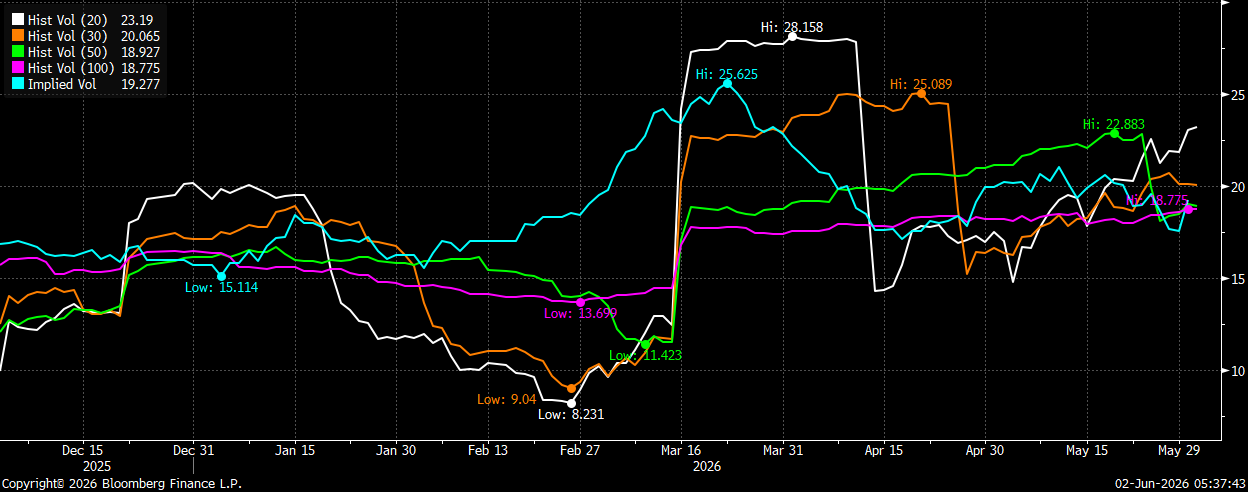This screenshot has height=492, width=1248.
Task: Click the orange Hist Vol (30) legend swatch
Action: pos(16,35)
